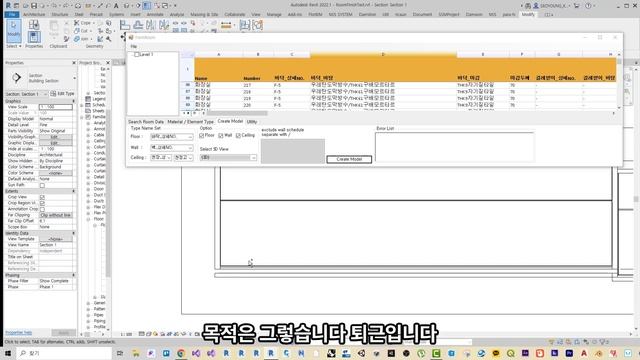Click the Task View icon in taskbar

point(120,353)
